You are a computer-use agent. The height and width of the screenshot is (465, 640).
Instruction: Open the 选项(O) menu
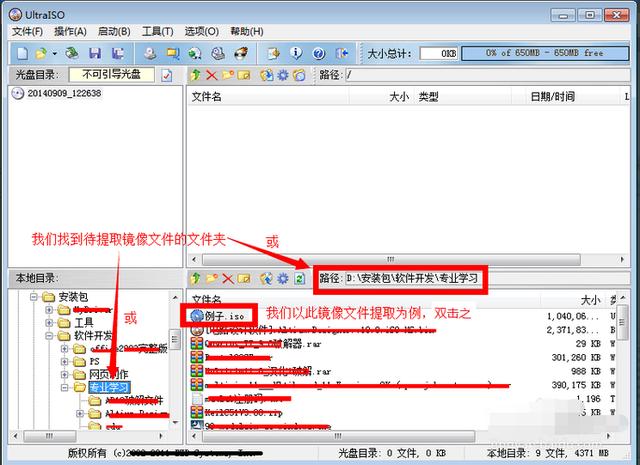coord(202,31)
